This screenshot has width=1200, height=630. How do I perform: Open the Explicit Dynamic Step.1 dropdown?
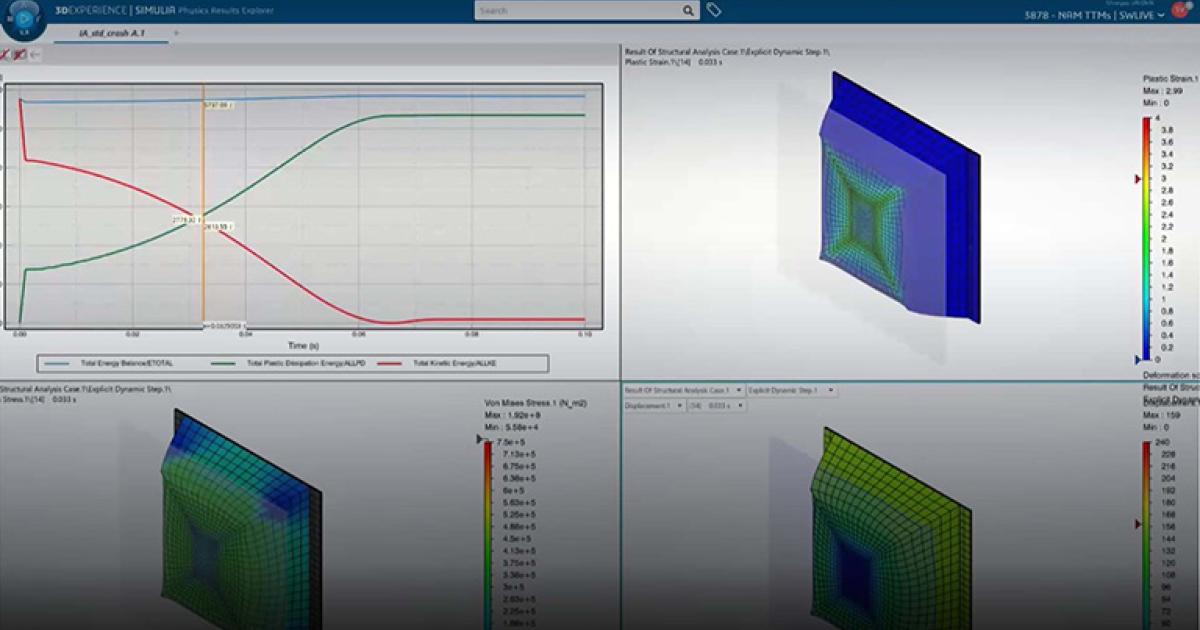pos(790,390)
